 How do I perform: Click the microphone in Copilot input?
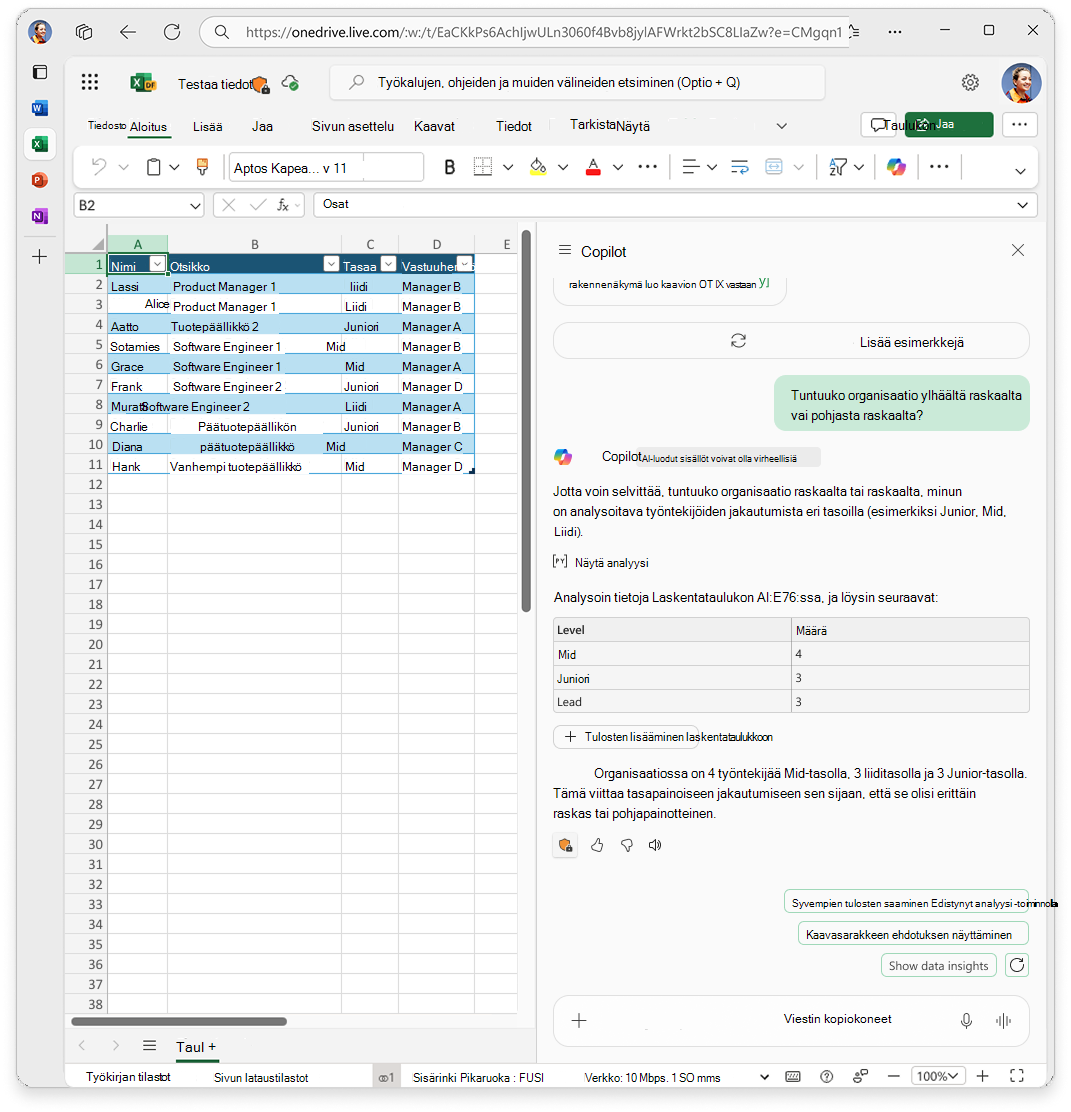click(966, 1021)
